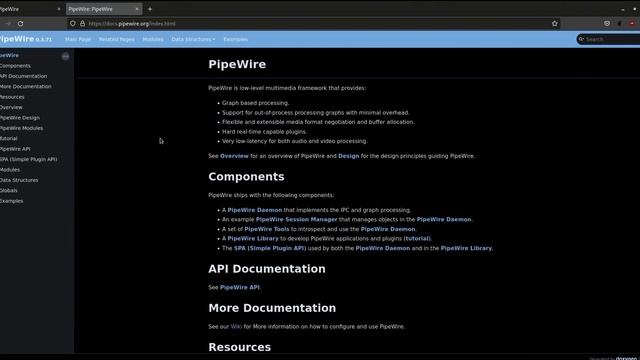The width and height of the screenshot is (640, 360).
Task: Open the PipeWire Tools link
Action: [267, 229]
